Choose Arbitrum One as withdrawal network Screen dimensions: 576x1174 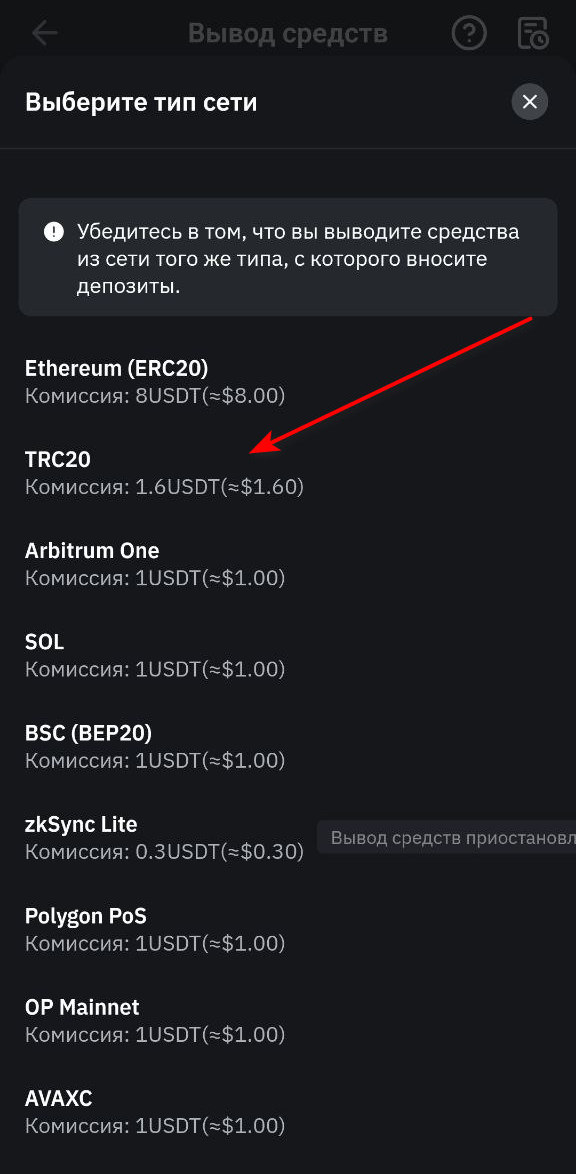pyautogui.click(x=92, y=550)
